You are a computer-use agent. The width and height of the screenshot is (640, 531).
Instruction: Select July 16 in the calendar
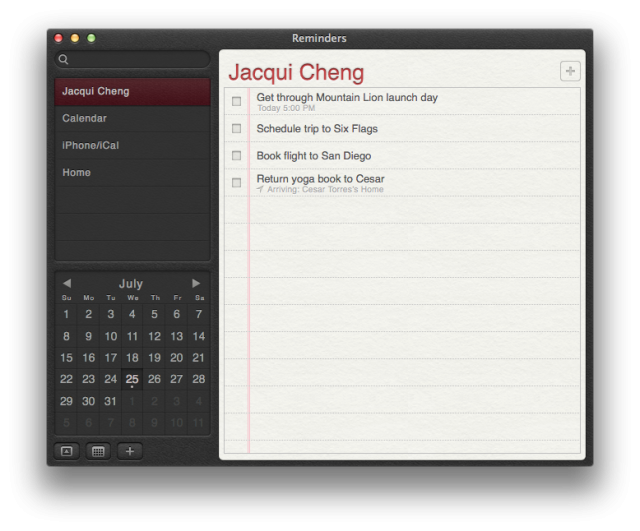(x=88, y=358)
